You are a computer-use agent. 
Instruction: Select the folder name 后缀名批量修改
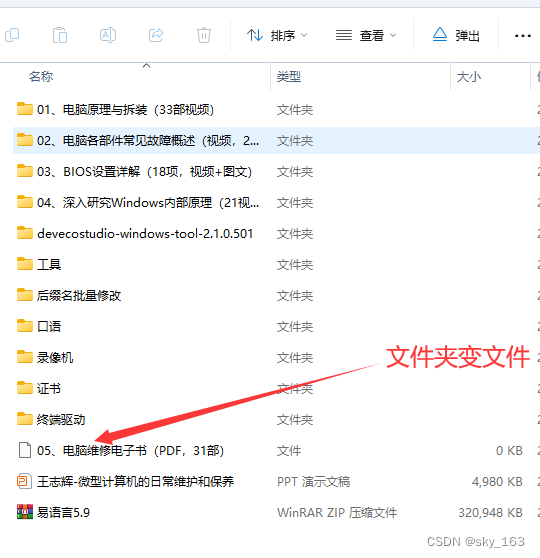click(79, 295)
